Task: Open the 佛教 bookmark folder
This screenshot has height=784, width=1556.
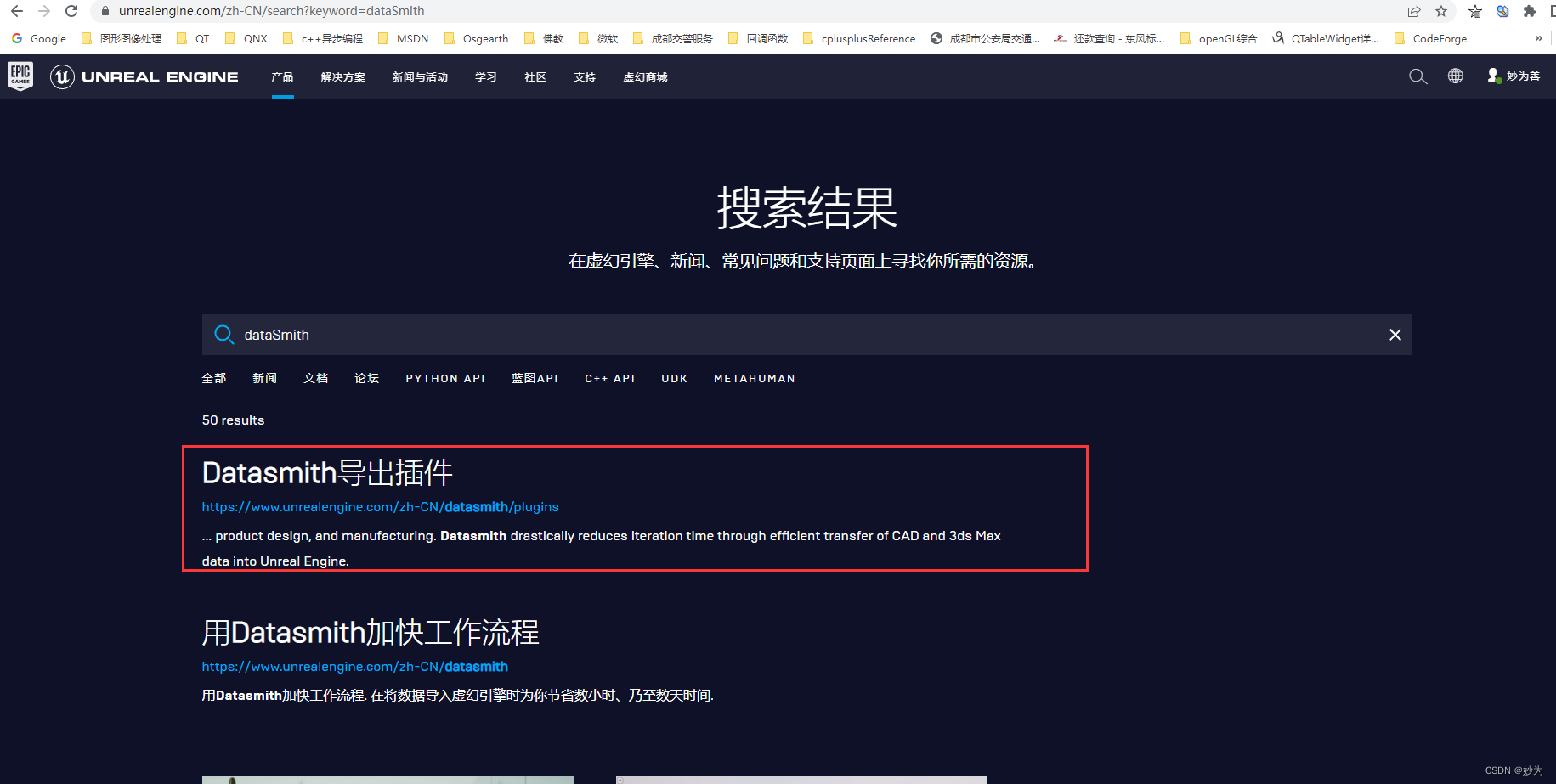Action: coord(544,38)
